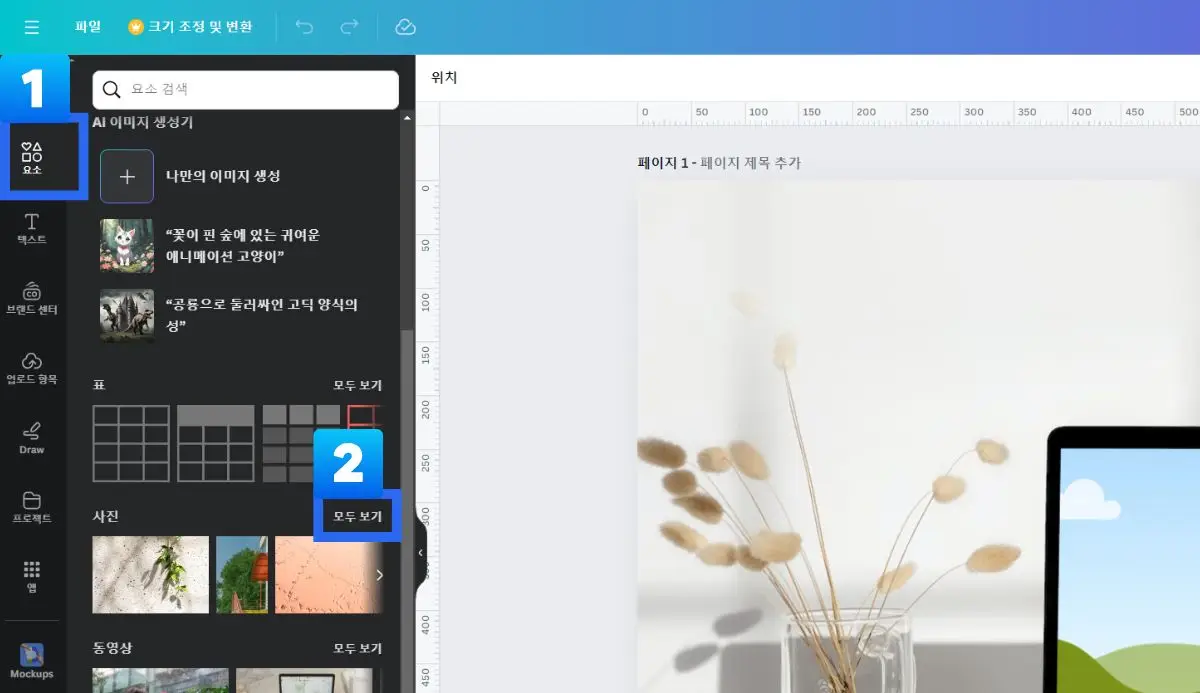Click the 요소 검색 search field

click(x=245, y=89)
